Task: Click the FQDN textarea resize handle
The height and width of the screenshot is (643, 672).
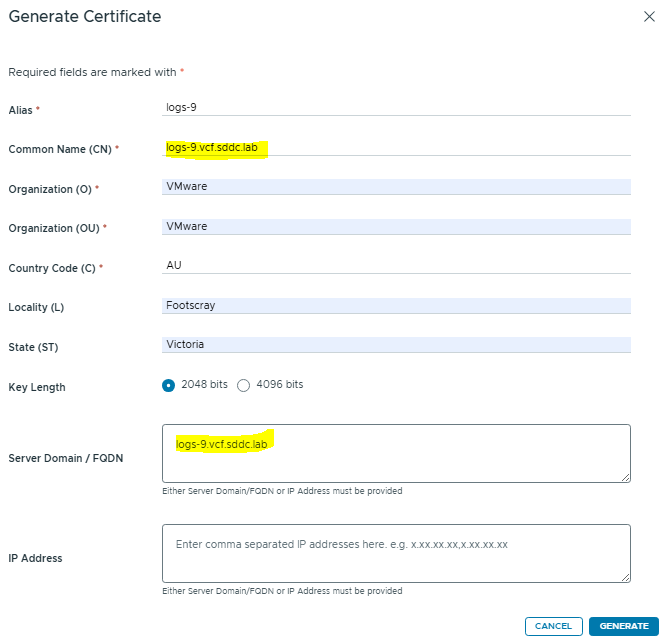Action: coord(626,479)
